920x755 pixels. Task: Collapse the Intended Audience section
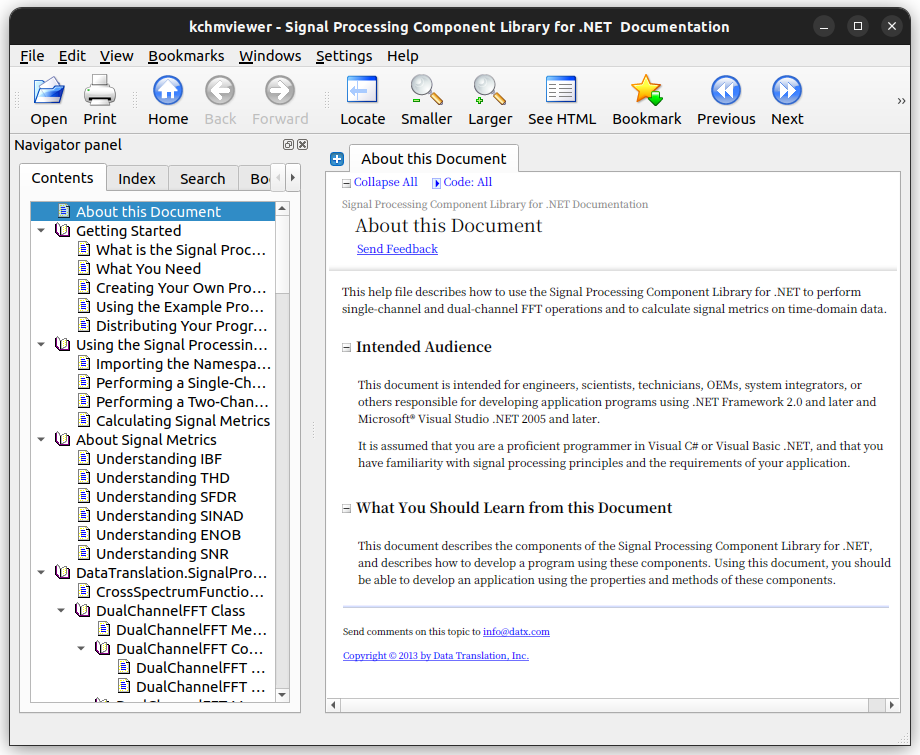(x=346, y=347)
